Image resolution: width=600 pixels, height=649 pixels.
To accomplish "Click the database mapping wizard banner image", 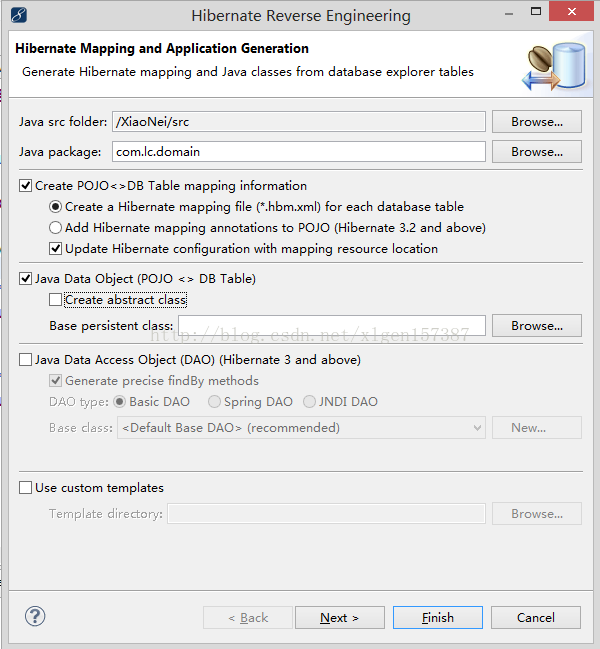I will 550,66.
